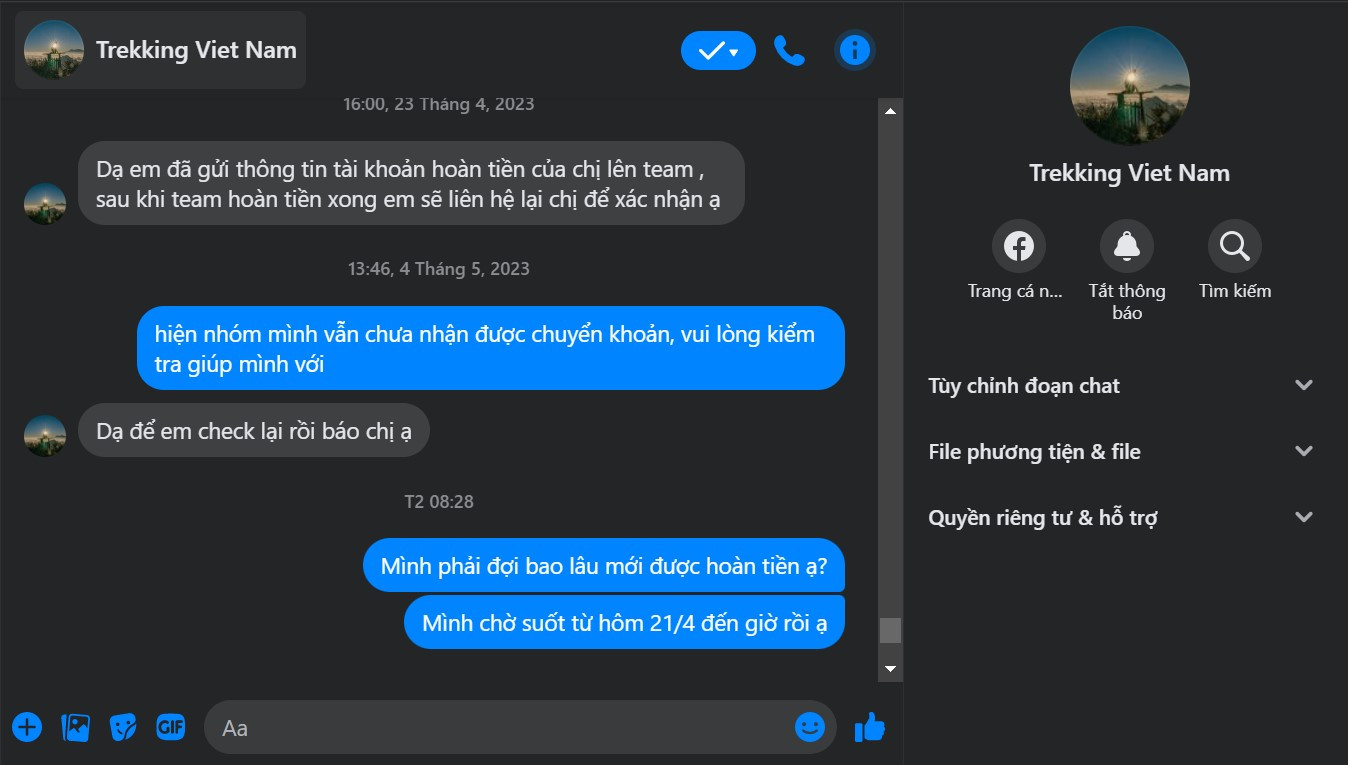Expand File phương tiện & file section
The height and width of the screenshot is (765, 1348).
click(x=1120, y=452)
